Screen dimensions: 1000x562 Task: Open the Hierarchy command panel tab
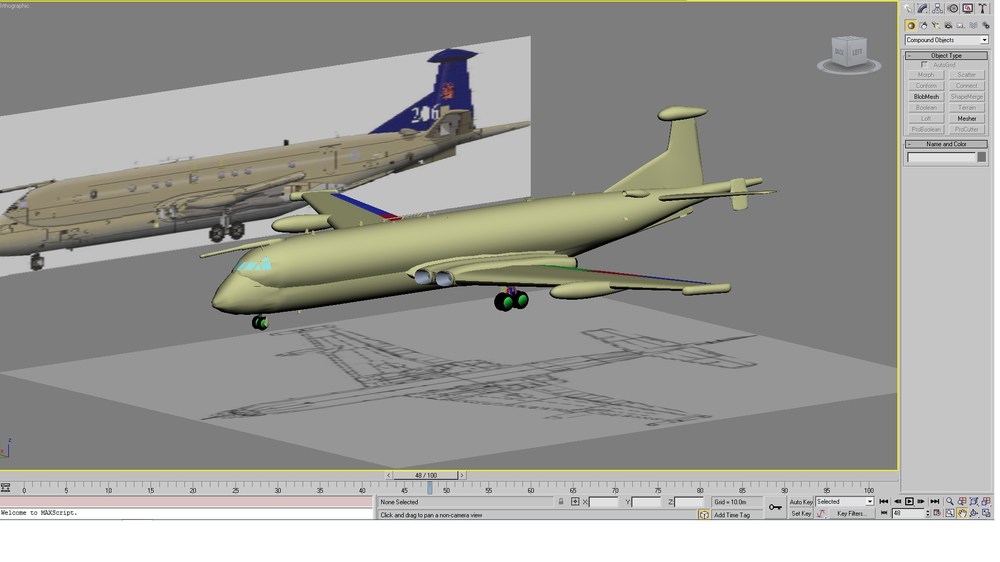point(938,8)
